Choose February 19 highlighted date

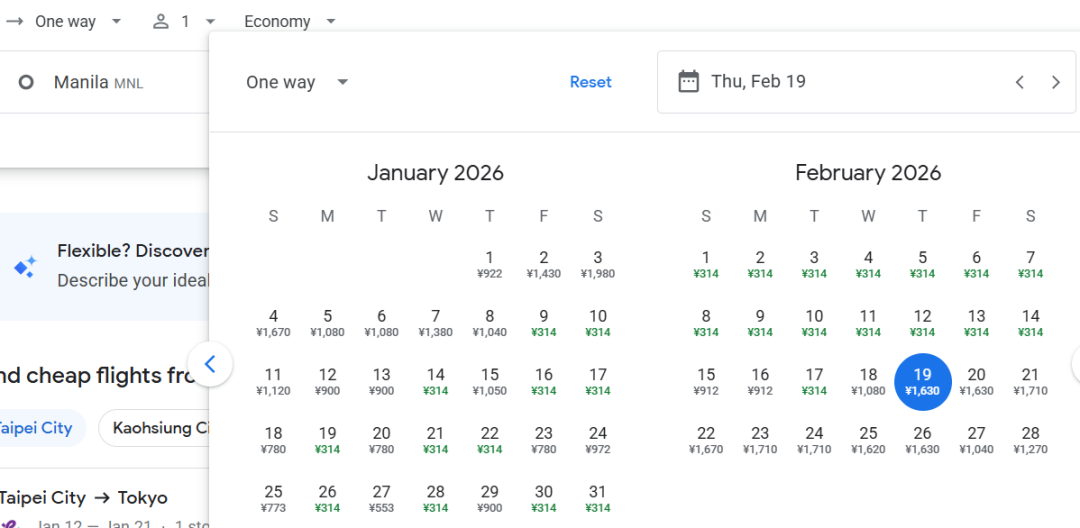pos(922,381)
